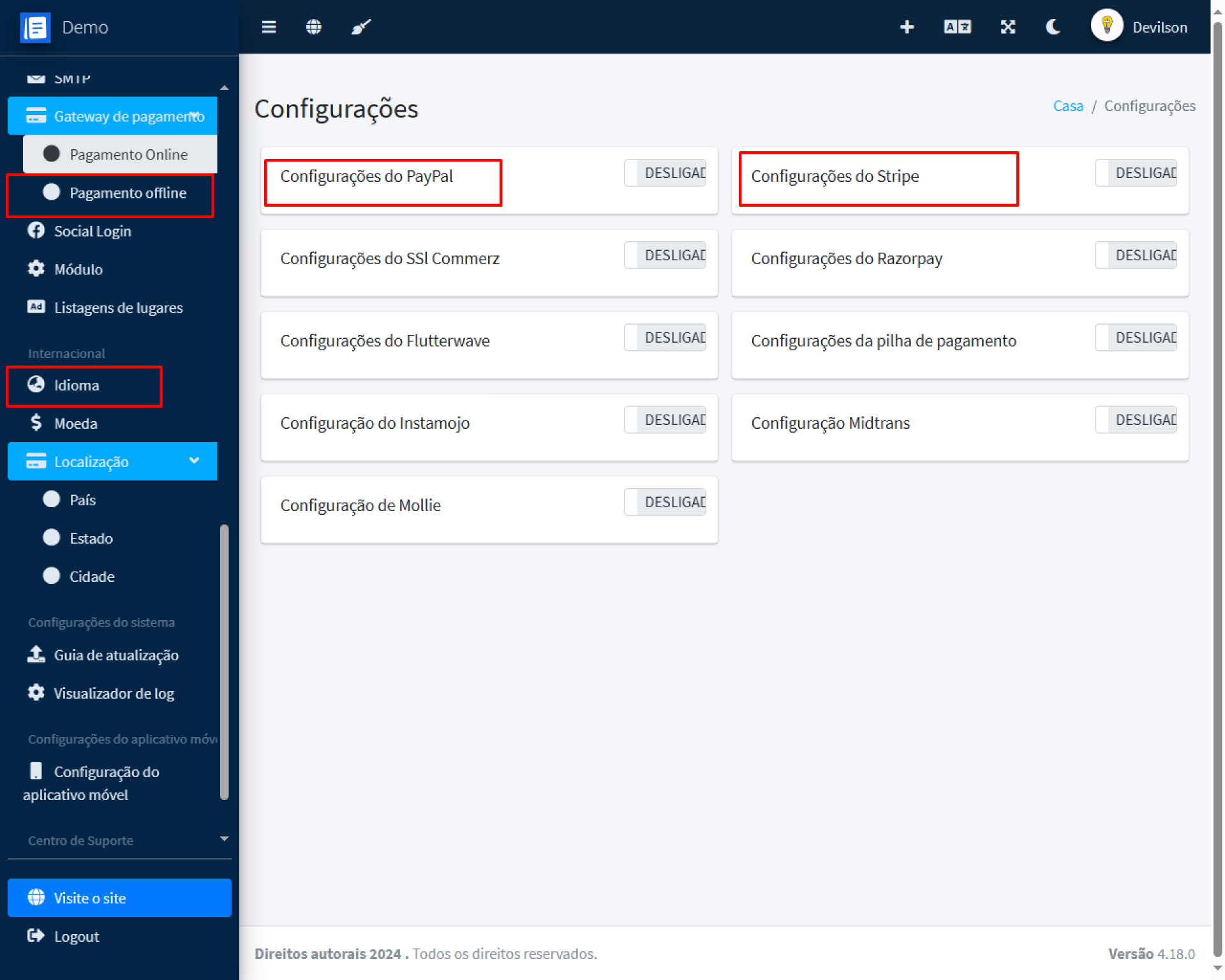Select the País submenu item
The width and height of the screenshot is (1225, 980).
(x=82, y=500)
